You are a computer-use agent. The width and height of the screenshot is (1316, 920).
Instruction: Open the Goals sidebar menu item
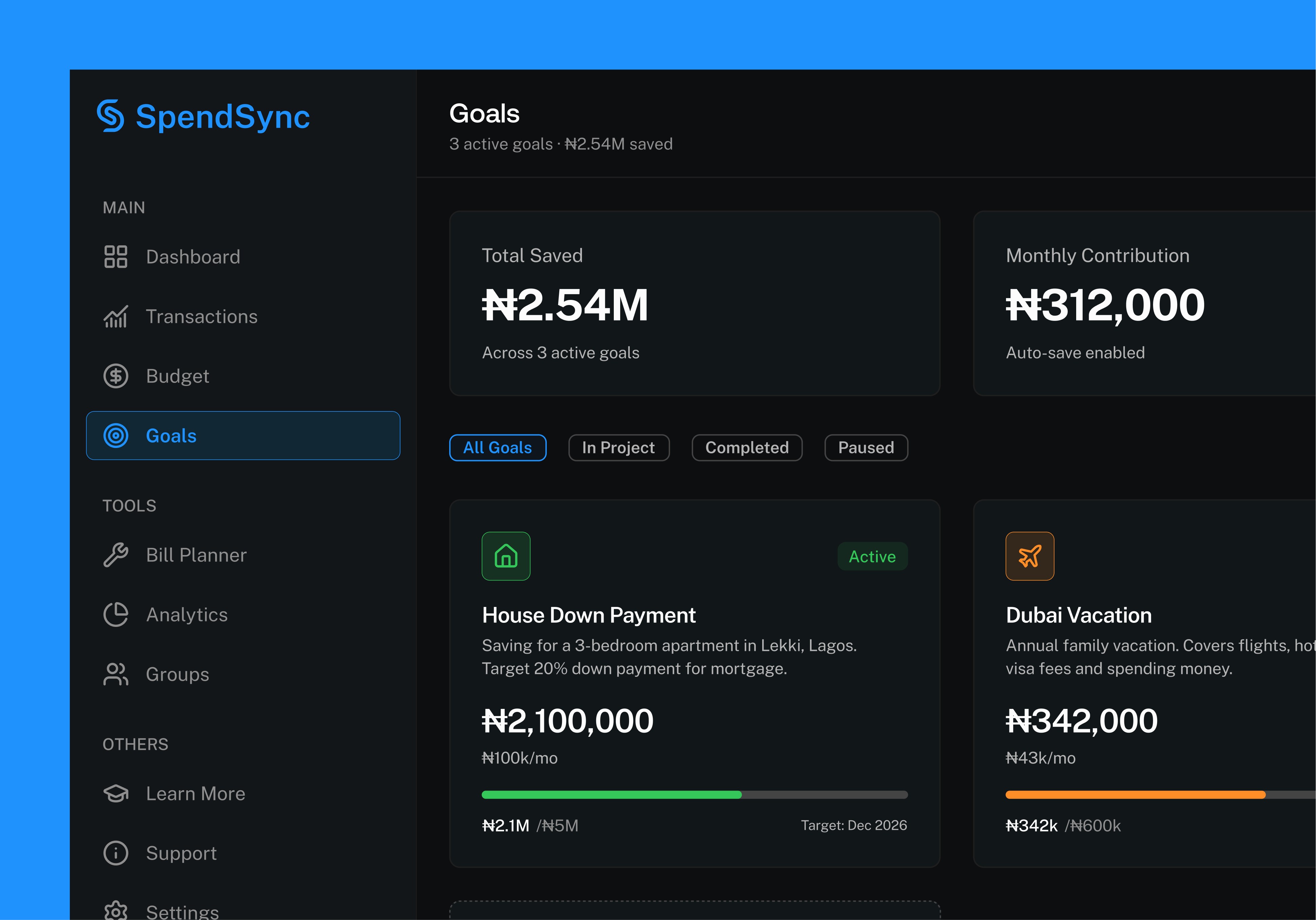point(243,436)
